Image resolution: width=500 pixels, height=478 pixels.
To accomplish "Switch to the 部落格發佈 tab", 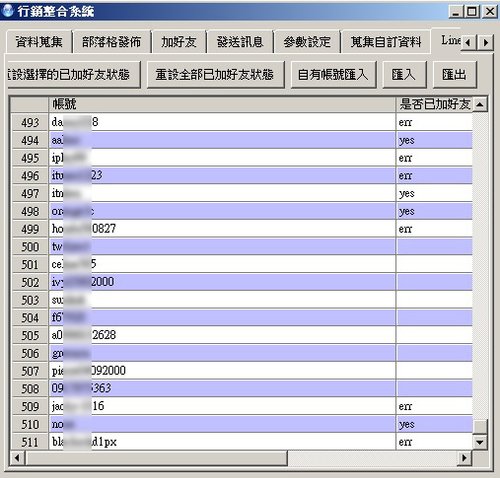I will (x=111, y=42).
